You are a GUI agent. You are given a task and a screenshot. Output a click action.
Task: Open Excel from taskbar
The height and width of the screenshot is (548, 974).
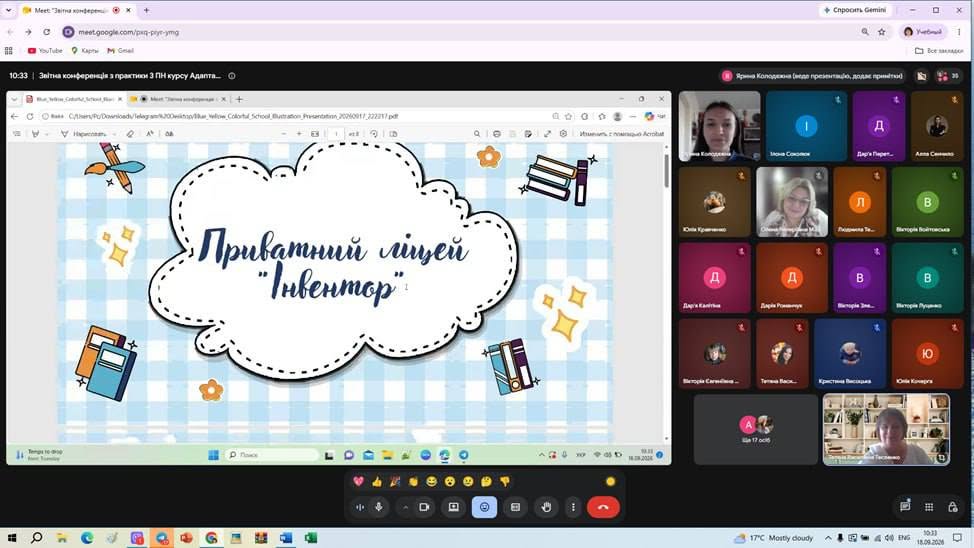[x=311, y=537]
